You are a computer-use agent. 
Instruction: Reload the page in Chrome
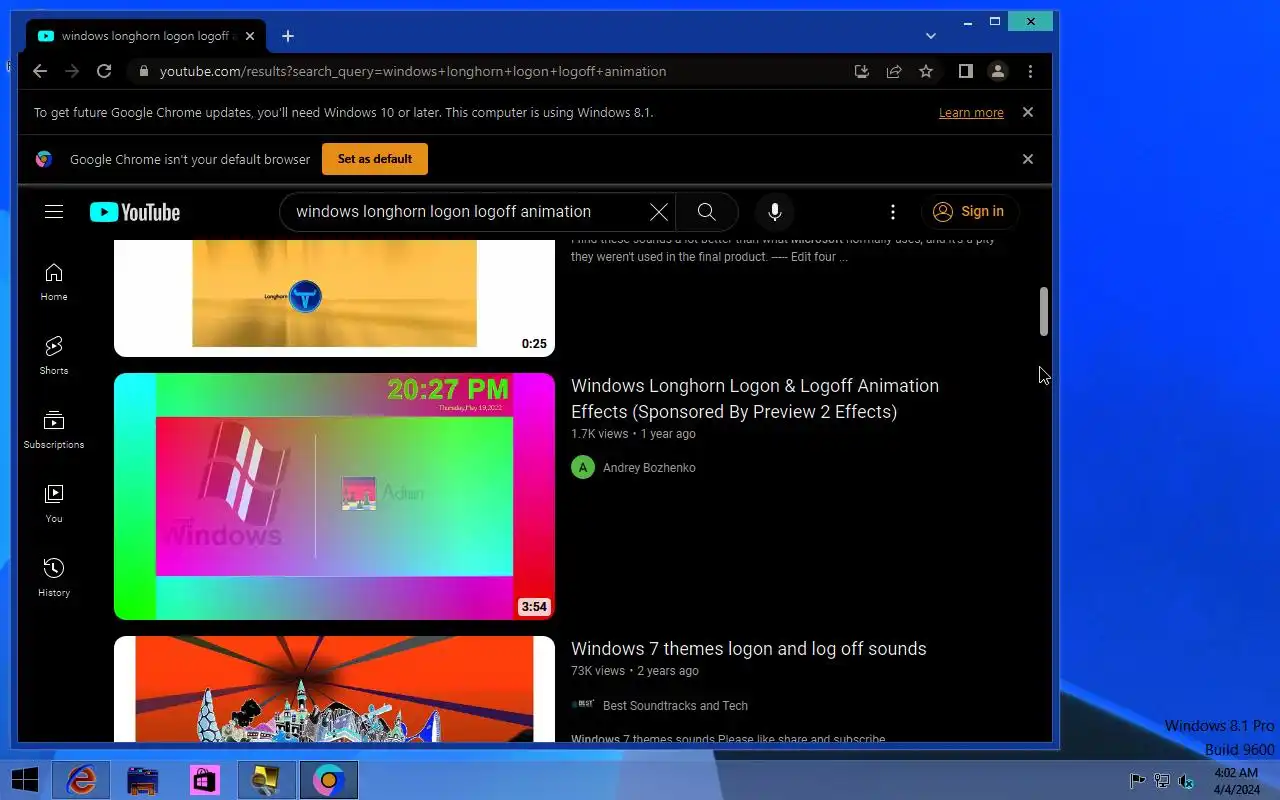[104, 71]
